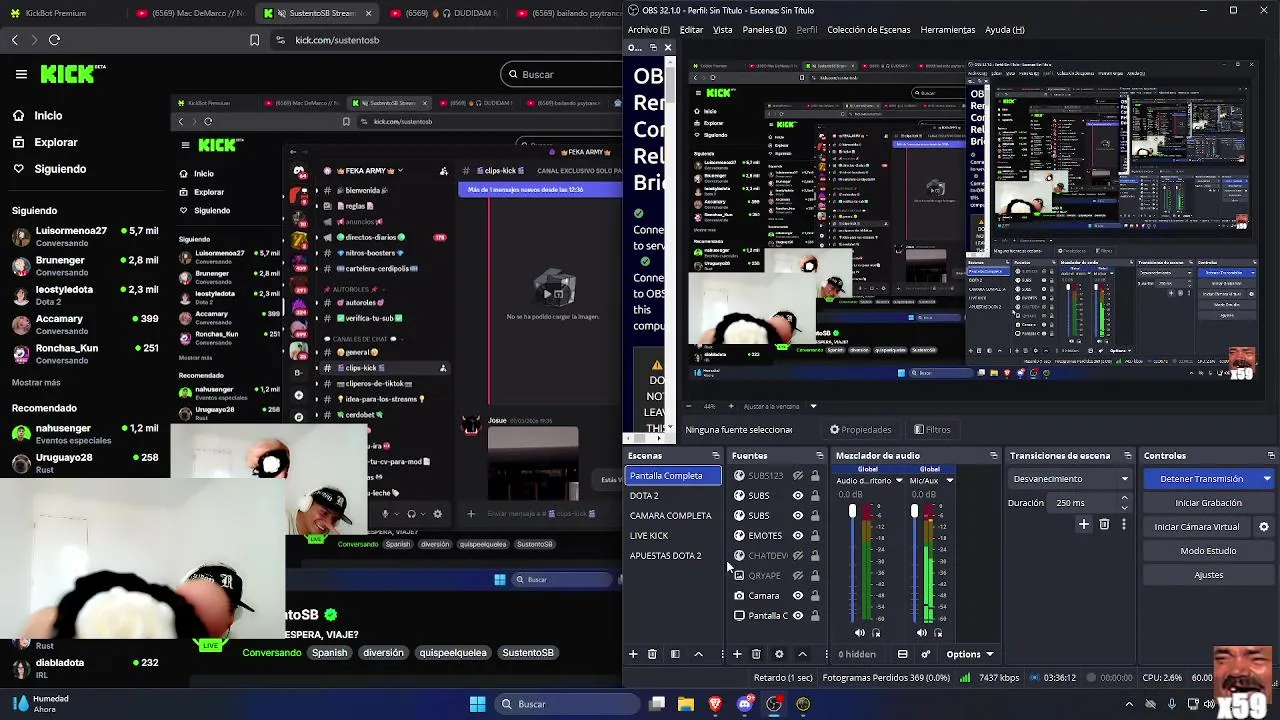Open the Herramientas menu in OBS
1280x720 pixels.
click(947, 30)
